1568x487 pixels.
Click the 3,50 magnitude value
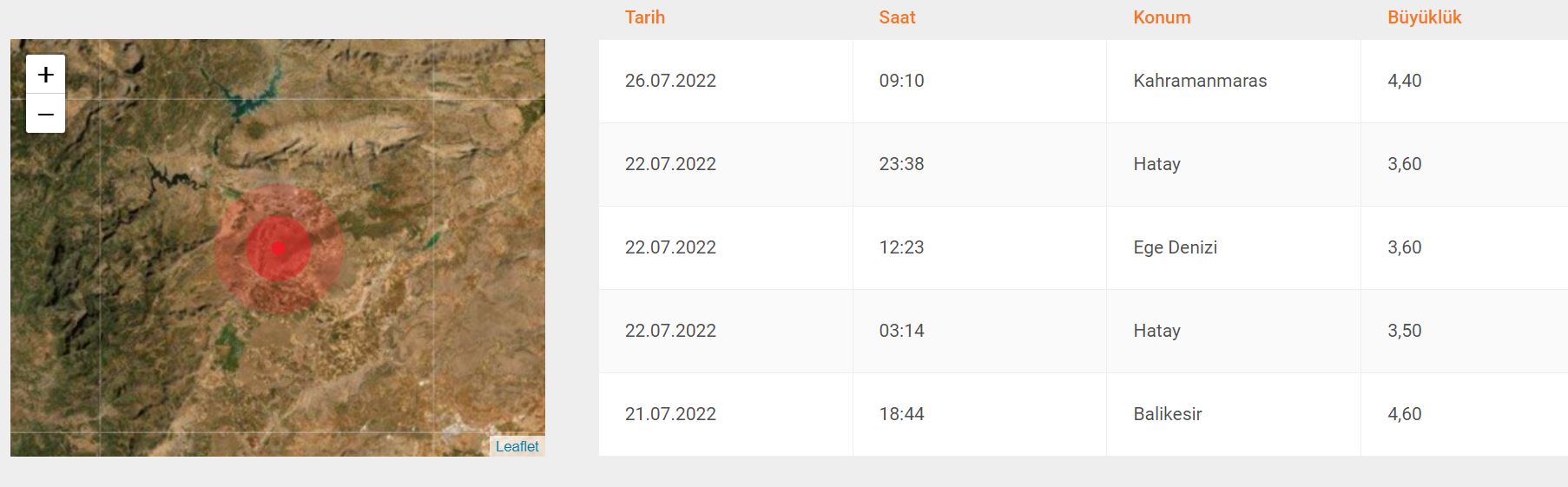coord(1405,331)
